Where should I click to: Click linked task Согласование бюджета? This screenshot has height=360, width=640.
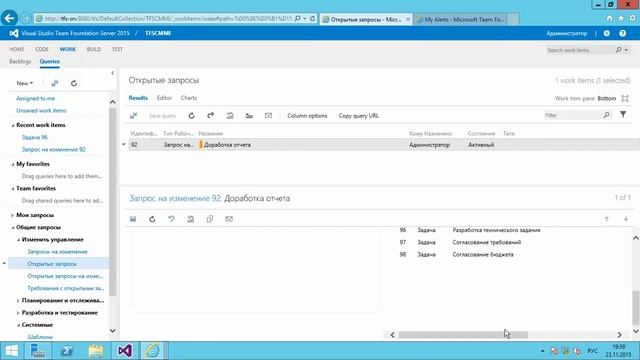point(483,255)
